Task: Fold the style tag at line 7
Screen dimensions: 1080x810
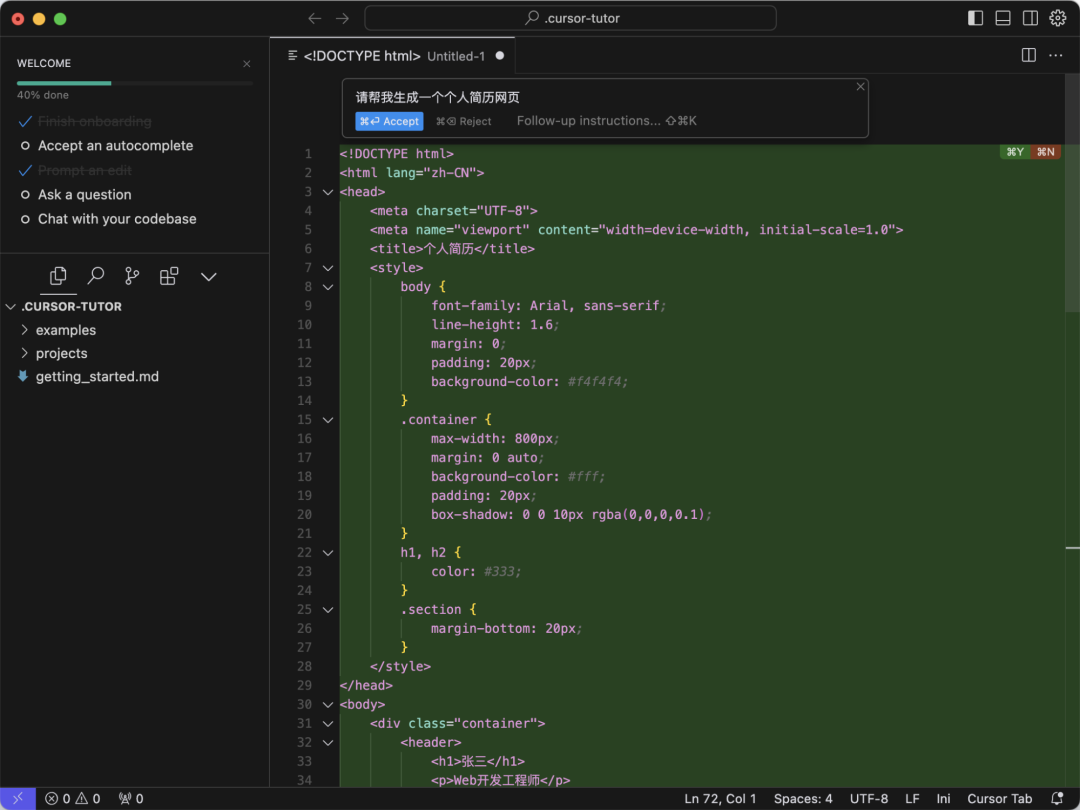Action: click(x=328, y=268)
